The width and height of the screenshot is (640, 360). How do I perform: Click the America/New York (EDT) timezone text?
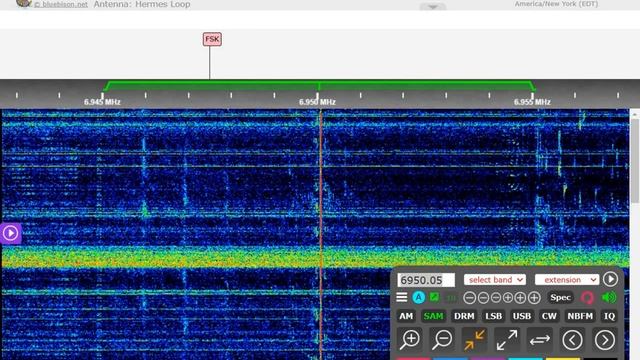(x=556, y=4)
